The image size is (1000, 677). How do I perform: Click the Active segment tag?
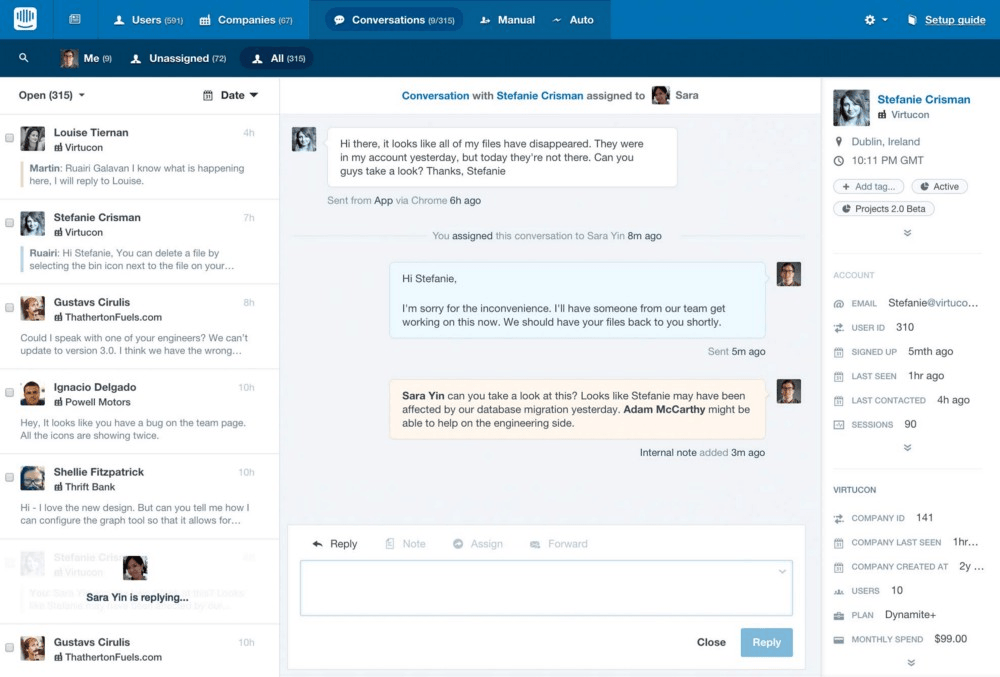[x=939, y=187]
